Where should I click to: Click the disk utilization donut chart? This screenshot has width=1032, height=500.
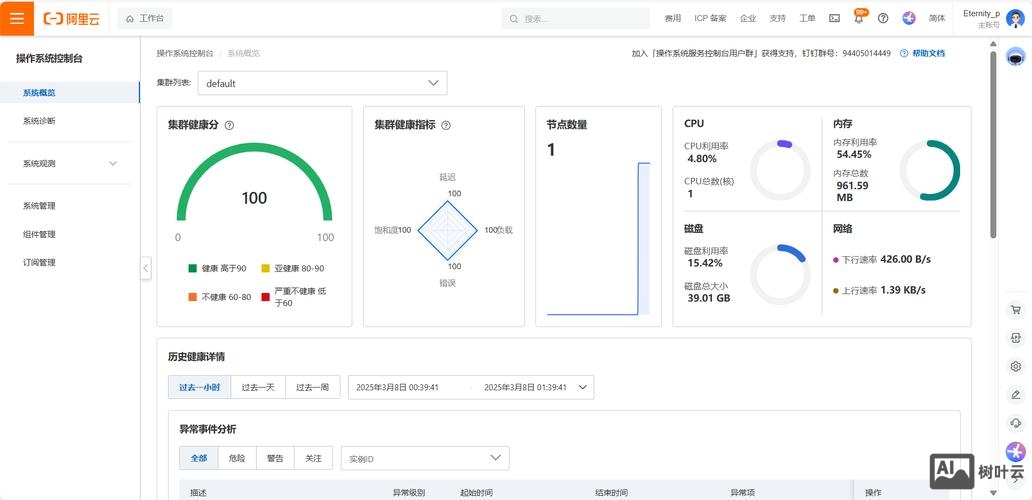point(781,274)
